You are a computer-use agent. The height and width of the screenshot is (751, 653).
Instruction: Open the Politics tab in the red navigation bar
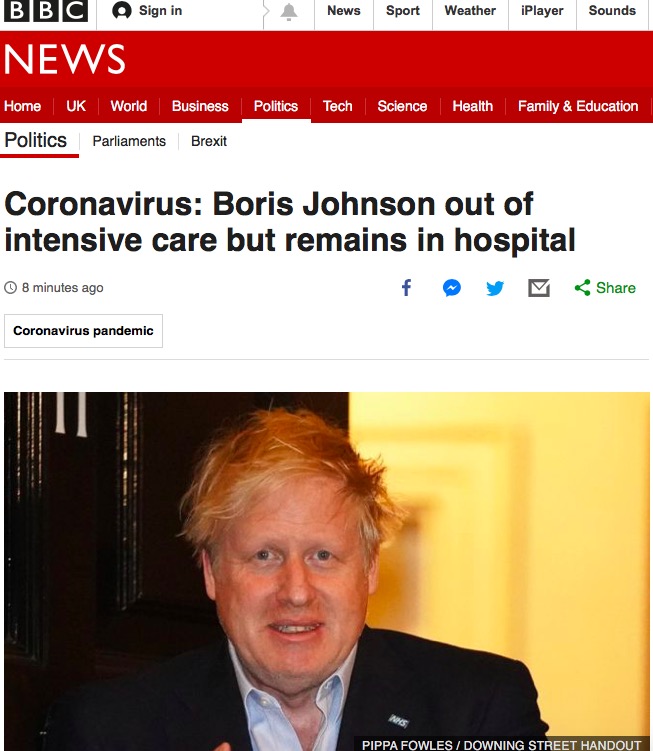[x=276, y=106]
